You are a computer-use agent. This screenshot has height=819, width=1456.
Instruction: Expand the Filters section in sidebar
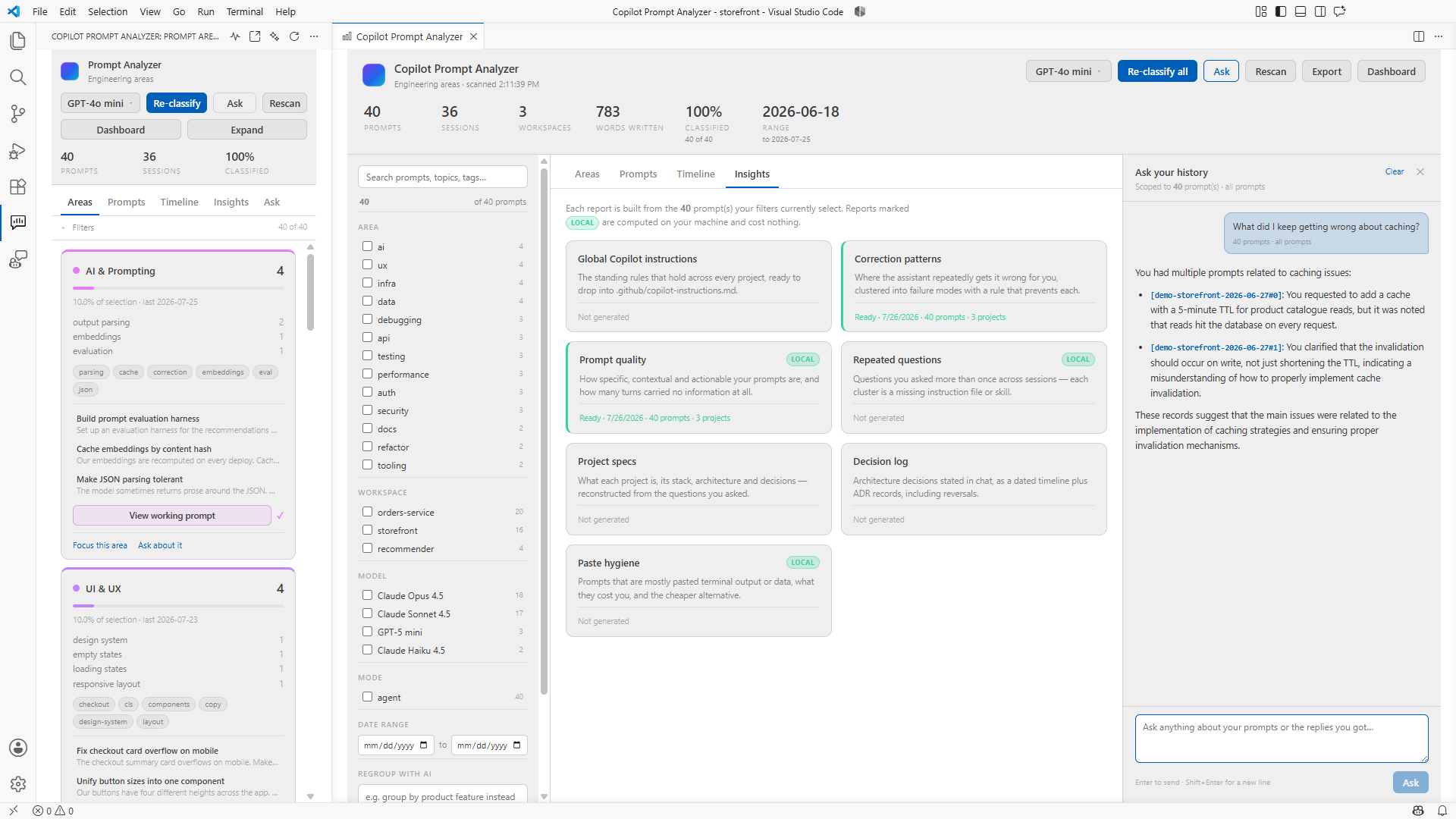(x=78, y=227)
